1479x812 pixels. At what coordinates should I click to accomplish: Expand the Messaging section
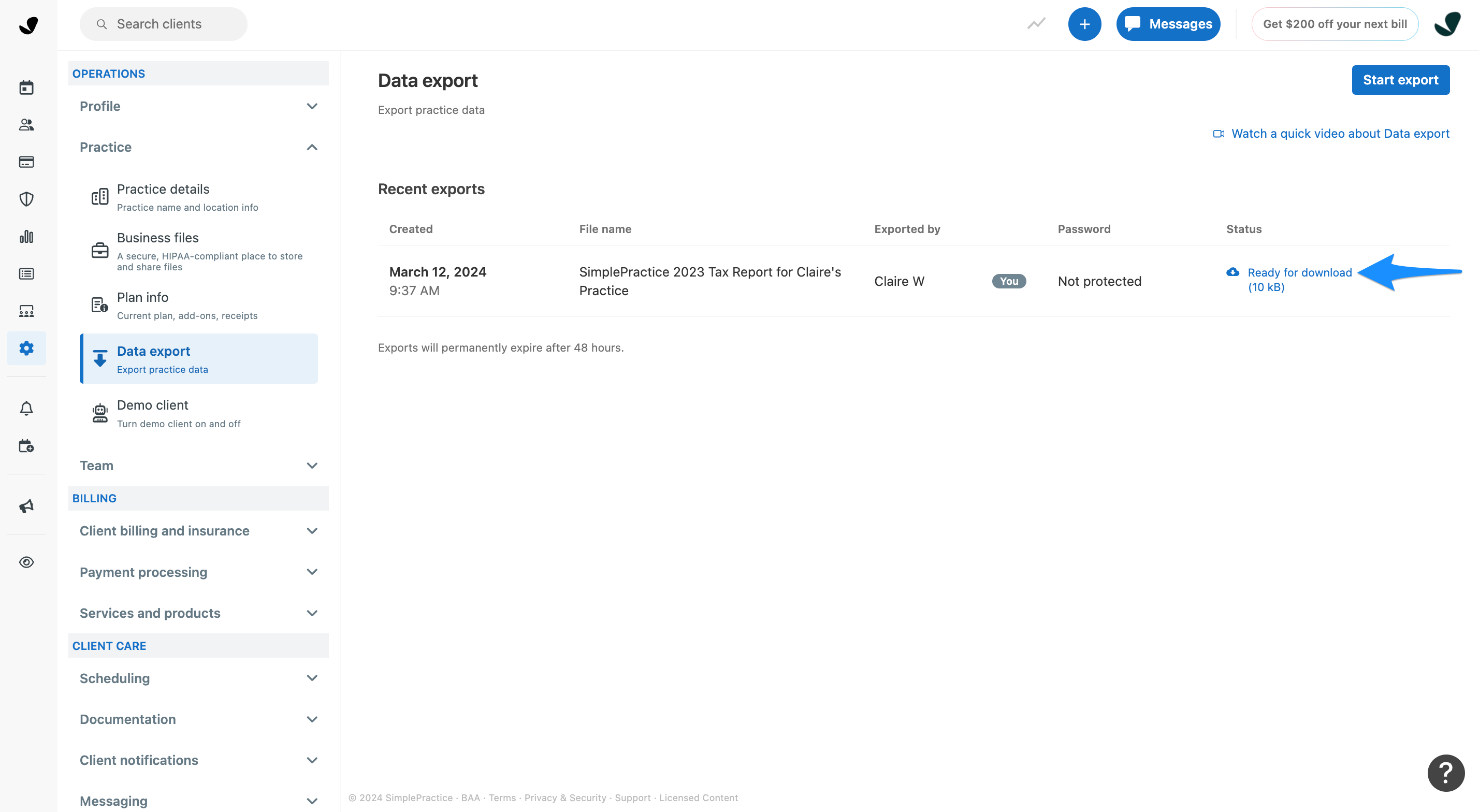(x=199, y=801)
